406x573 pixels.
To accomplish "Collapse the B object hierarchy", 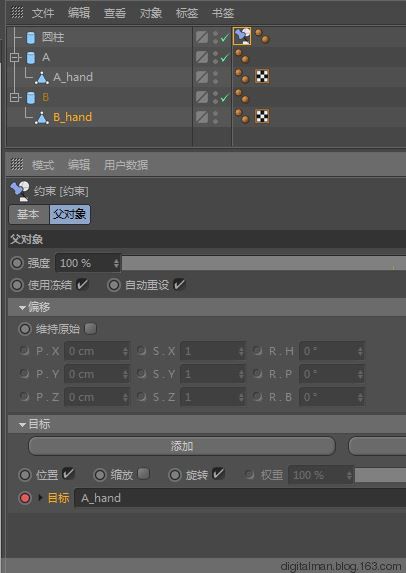I will (15, 97).
